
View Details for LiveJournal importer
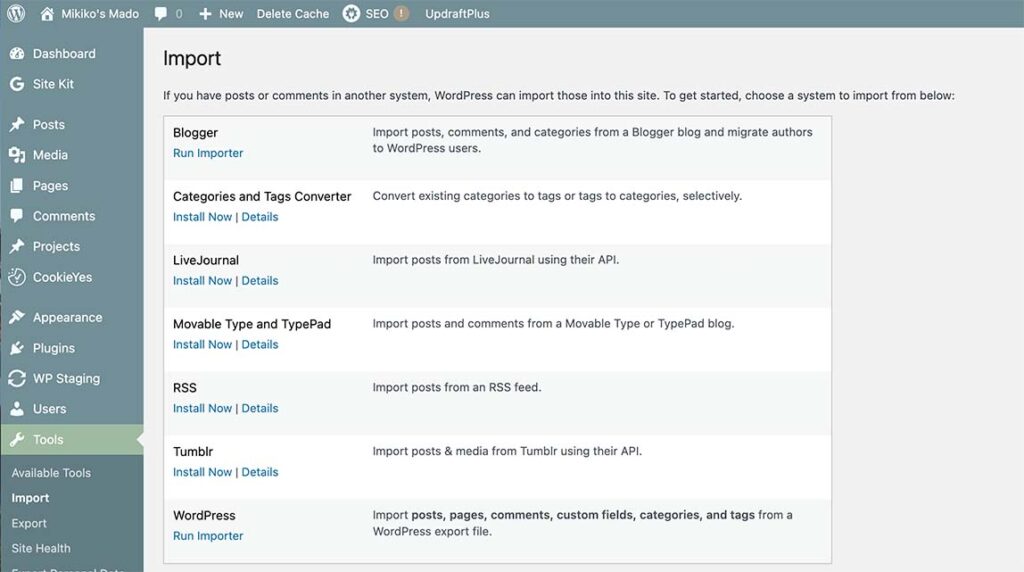(x=260, y=281)
